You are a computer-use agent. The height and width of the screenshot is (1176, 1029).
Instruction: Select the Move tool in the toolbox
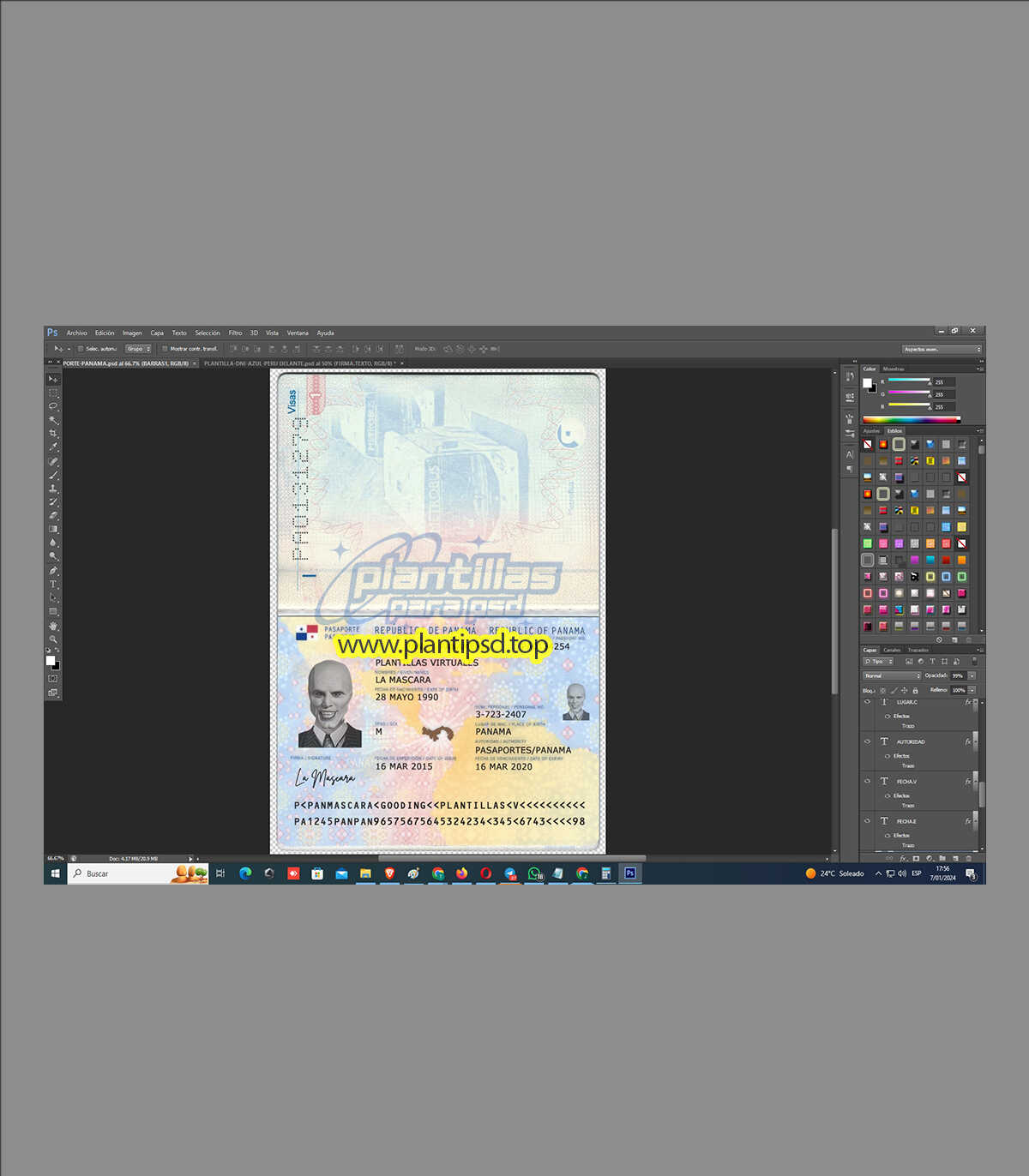53,379
